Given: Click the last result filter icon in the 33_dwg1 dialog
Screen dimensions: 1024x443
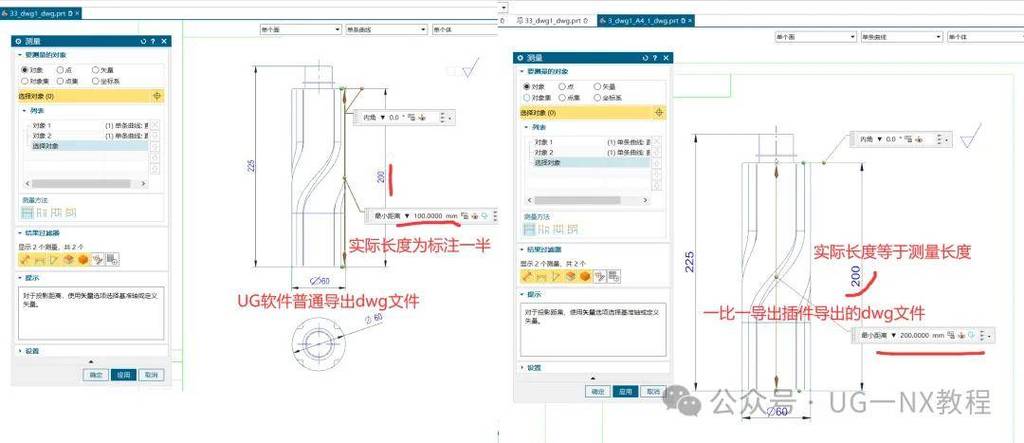Looking at the screenshot, I should click(112, 259).
